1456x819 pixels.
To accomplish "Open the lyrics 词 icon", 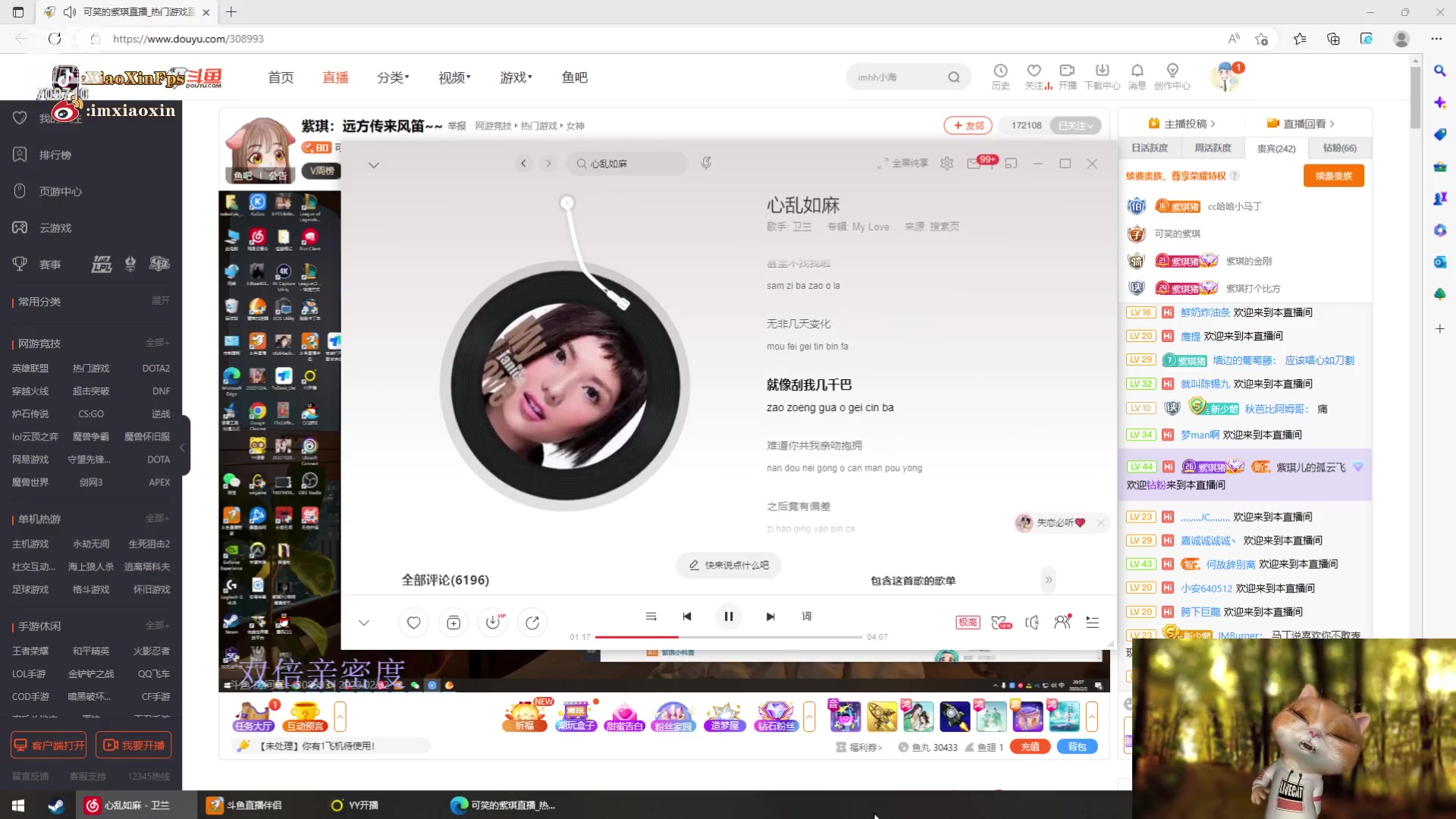I will (806, 617).
